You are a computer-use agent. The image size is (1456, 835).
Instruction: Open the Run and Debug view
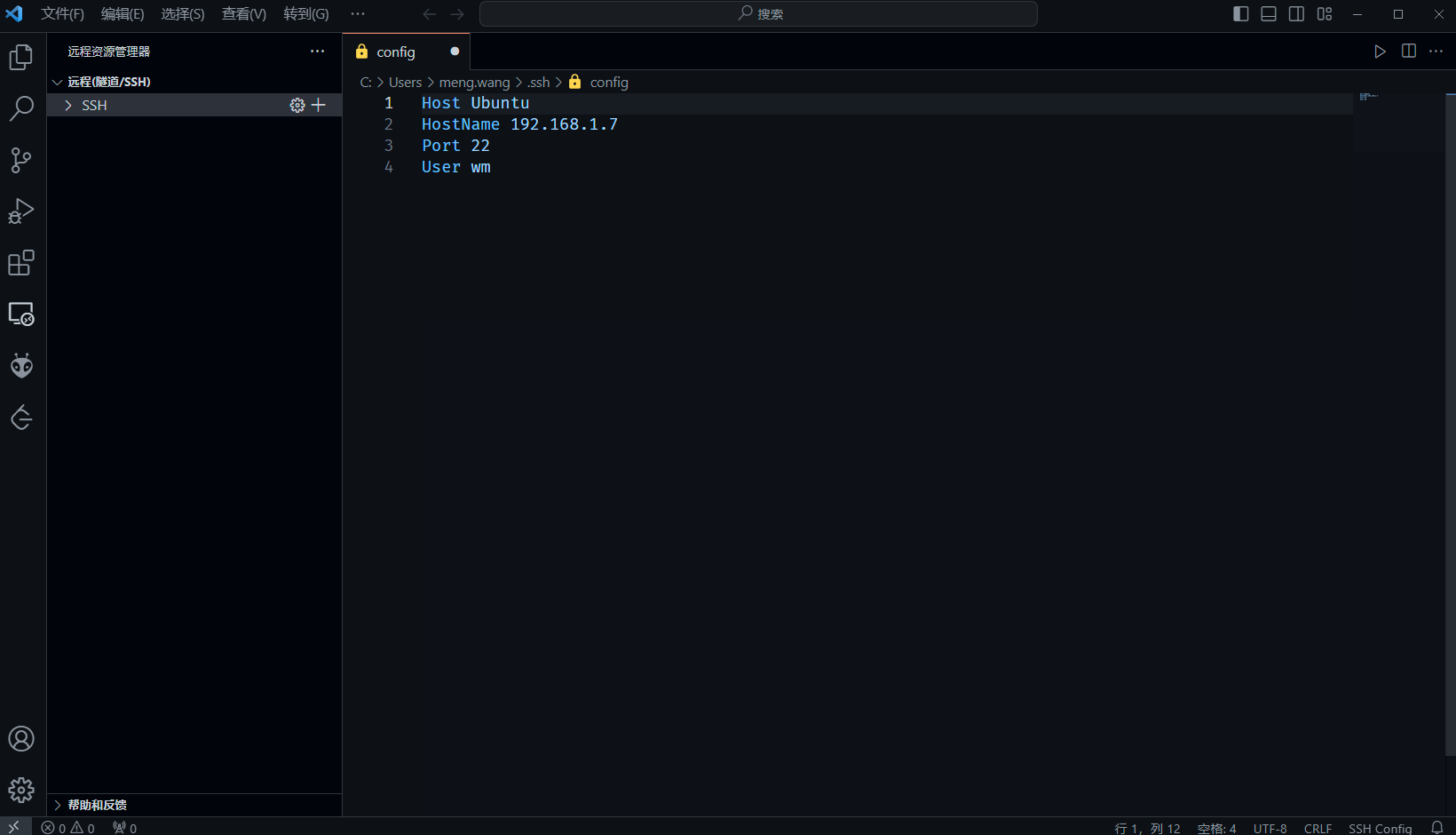[21, 211]
